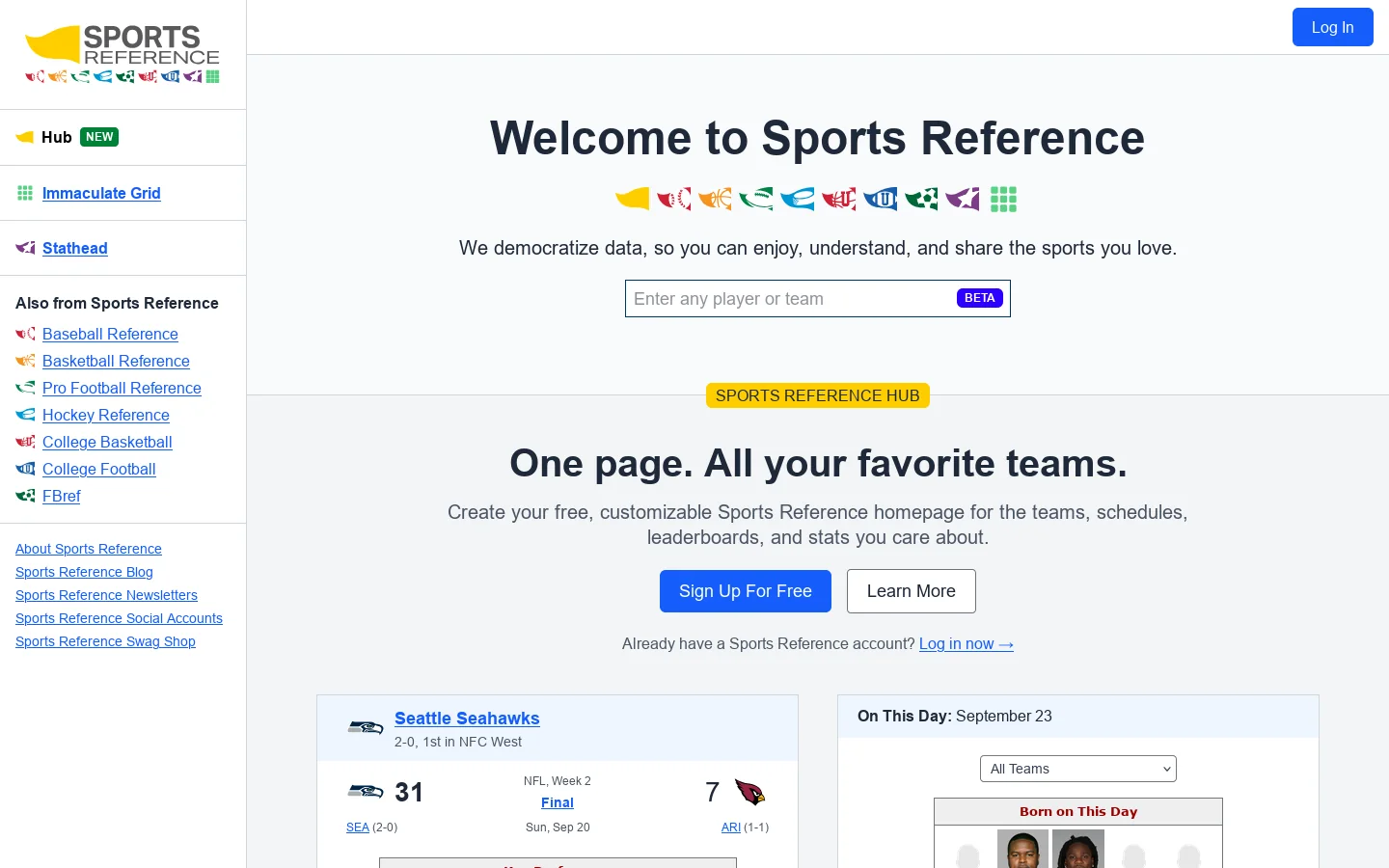Open College Football link
Screen dimensions: 1389x868
pos(99,469)
